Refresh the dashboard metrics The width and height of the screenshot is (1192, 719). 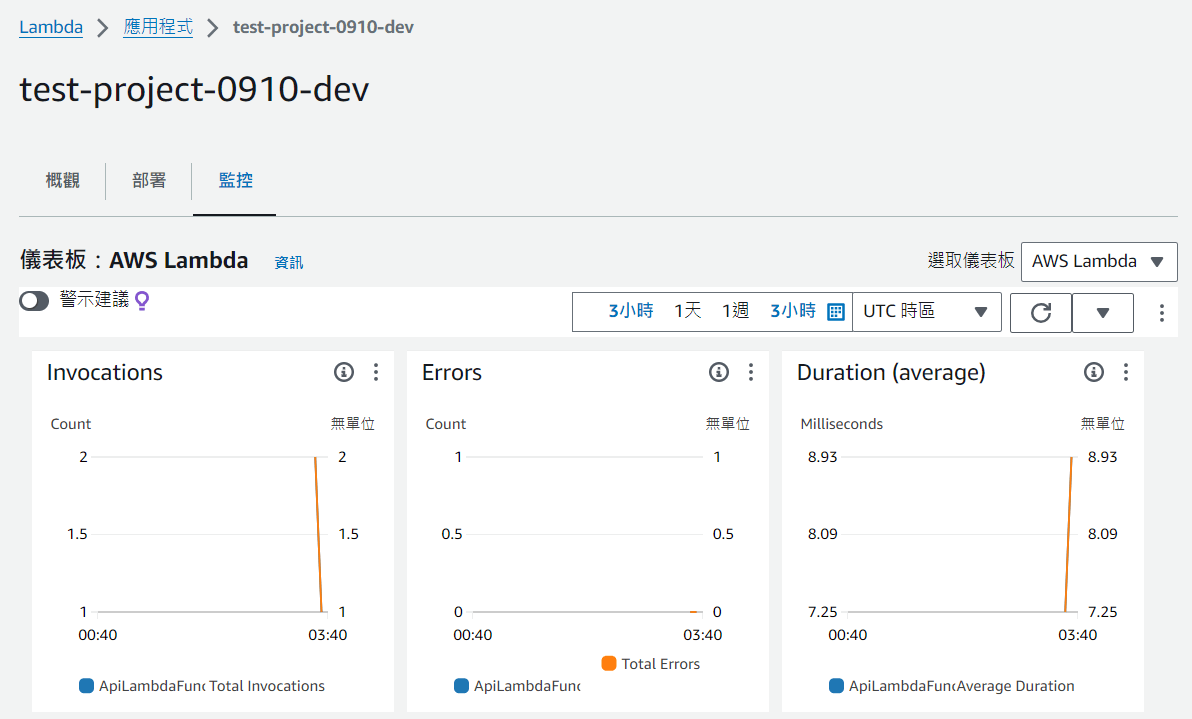tap(1040, 312)
